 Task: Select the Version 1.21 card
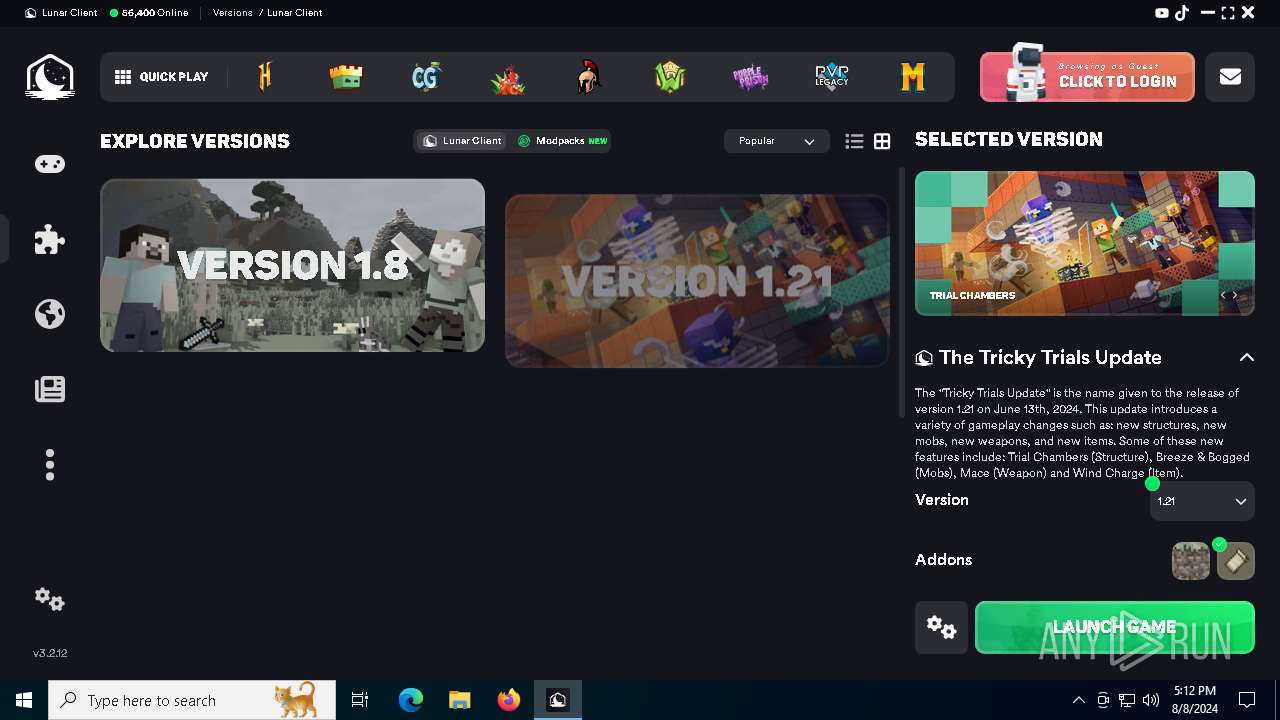pos(697,281)
